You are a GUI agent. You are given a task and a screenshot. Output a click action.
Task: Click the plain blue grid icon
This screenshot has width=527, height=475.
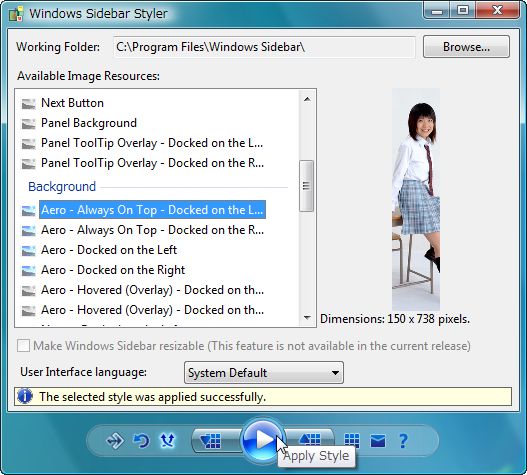point(352,440)
